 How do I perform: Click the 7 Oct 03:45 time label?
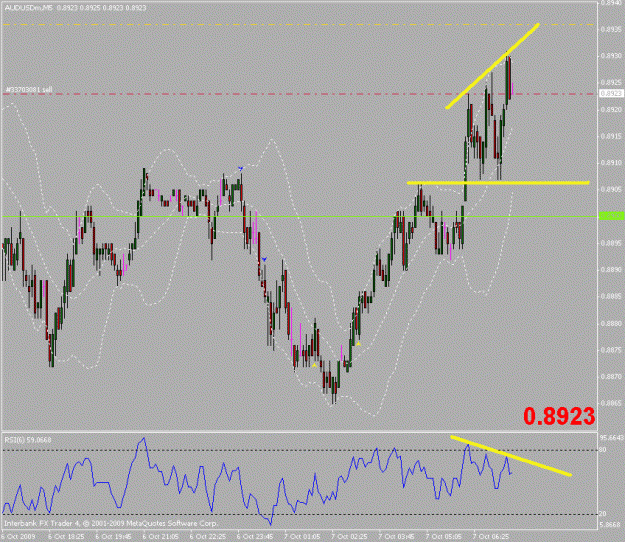pos(397,536)
